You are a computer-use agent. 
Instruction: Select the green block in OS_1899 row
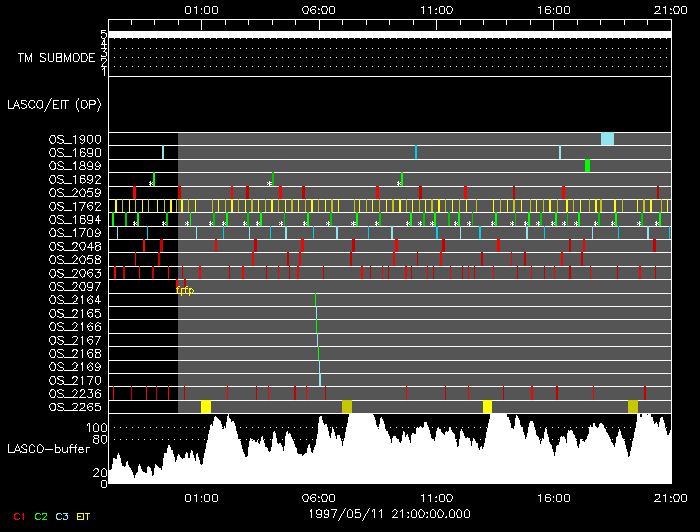[588, 166]
